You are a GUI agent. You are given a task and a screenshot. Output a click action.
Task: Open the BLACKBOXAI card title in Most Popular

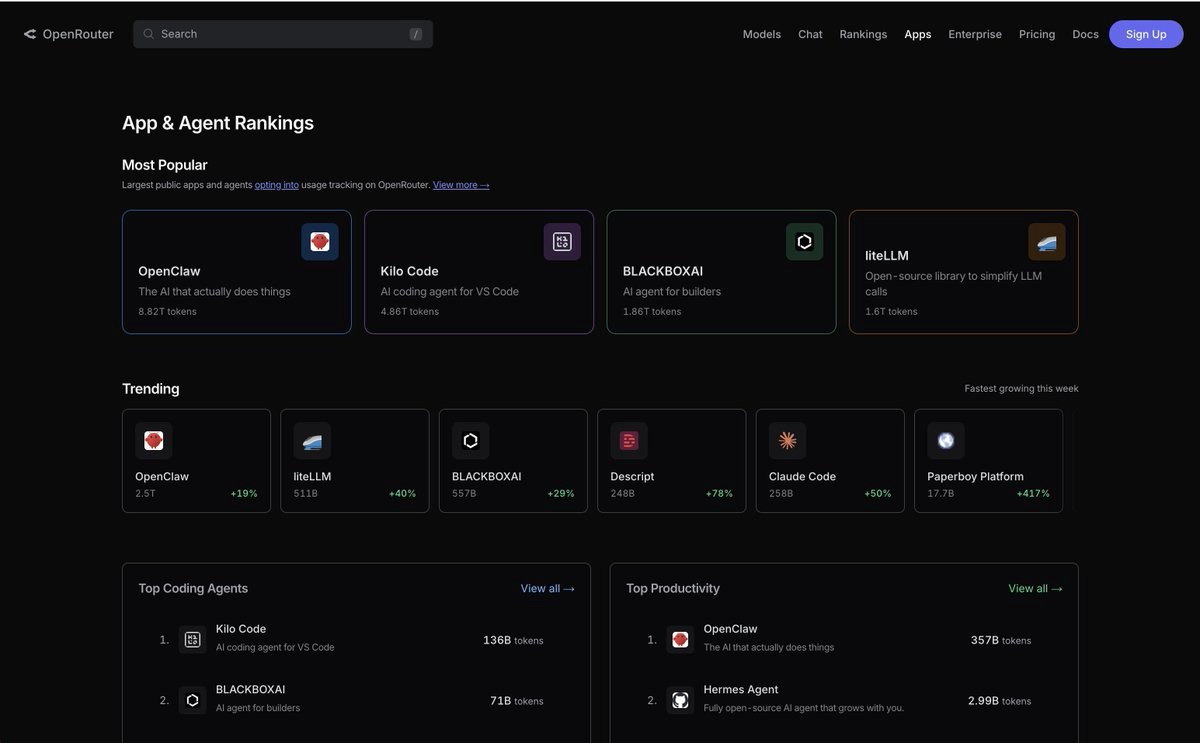[x=663, y=271]
